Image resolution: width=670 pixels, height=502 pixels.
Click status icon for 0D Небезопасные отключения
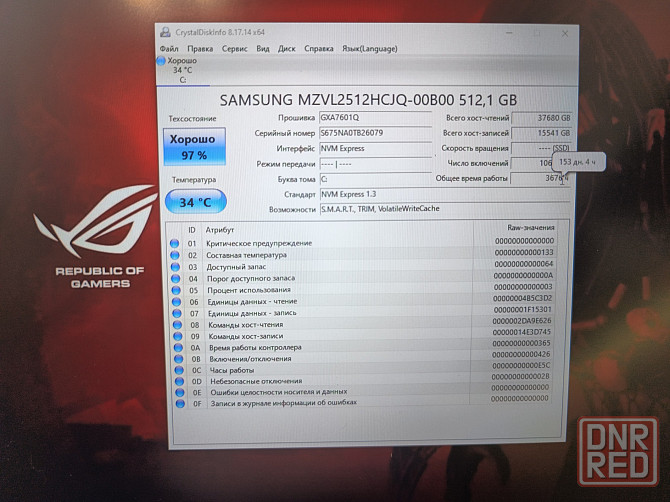point(179,381)
